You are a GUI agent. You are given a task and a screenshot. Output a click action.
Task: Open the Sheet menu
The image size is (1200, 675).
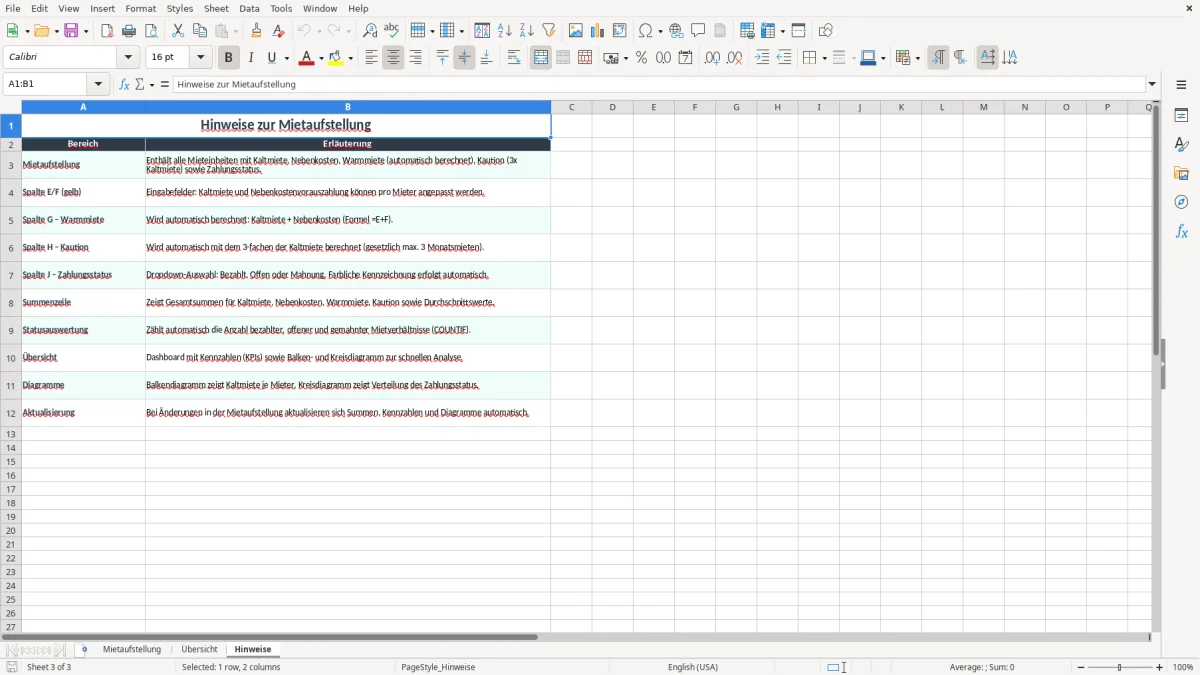click(216, 8)
